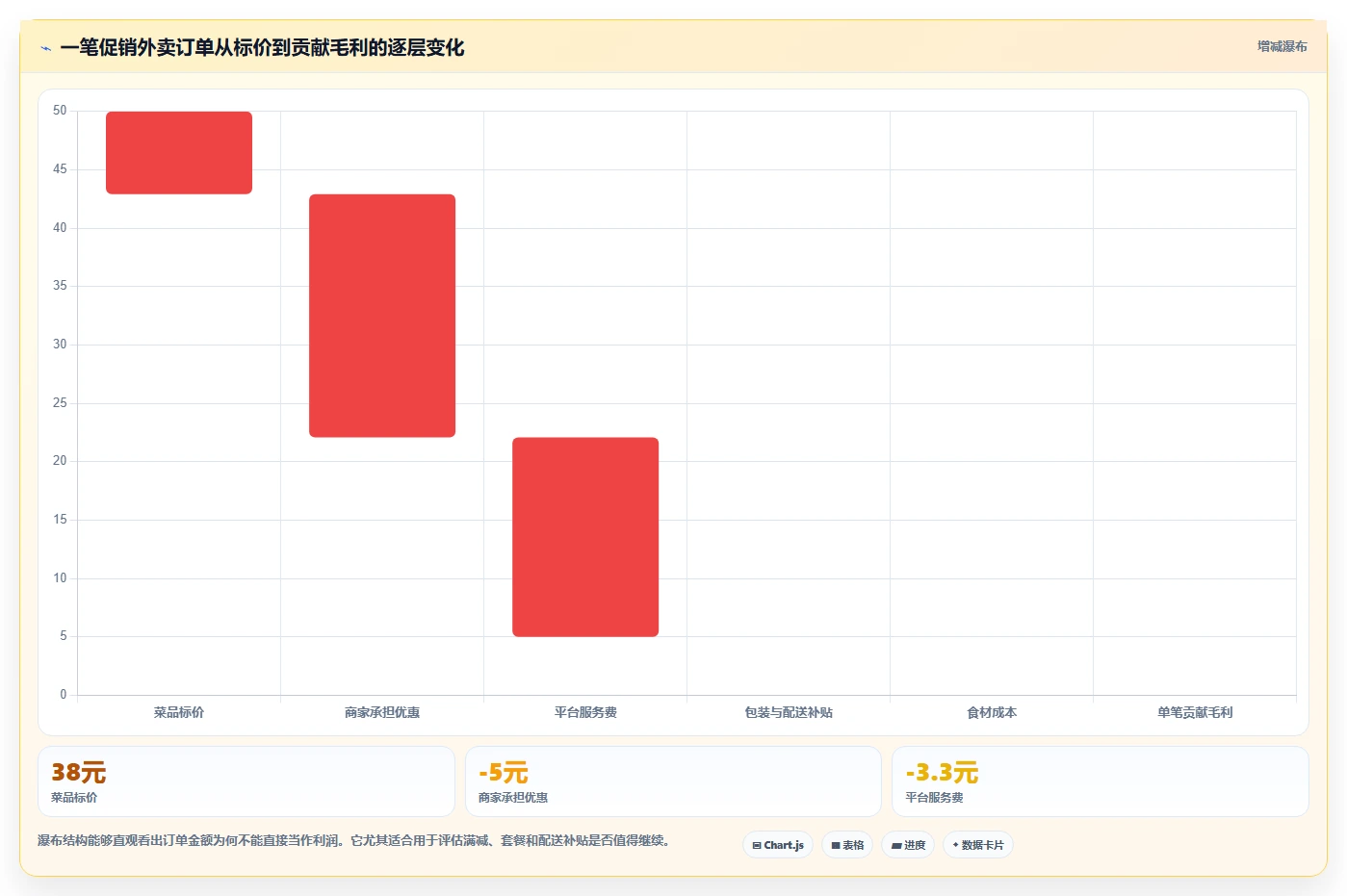
Task: Select the 进度 chip
Action: point(908,845)
